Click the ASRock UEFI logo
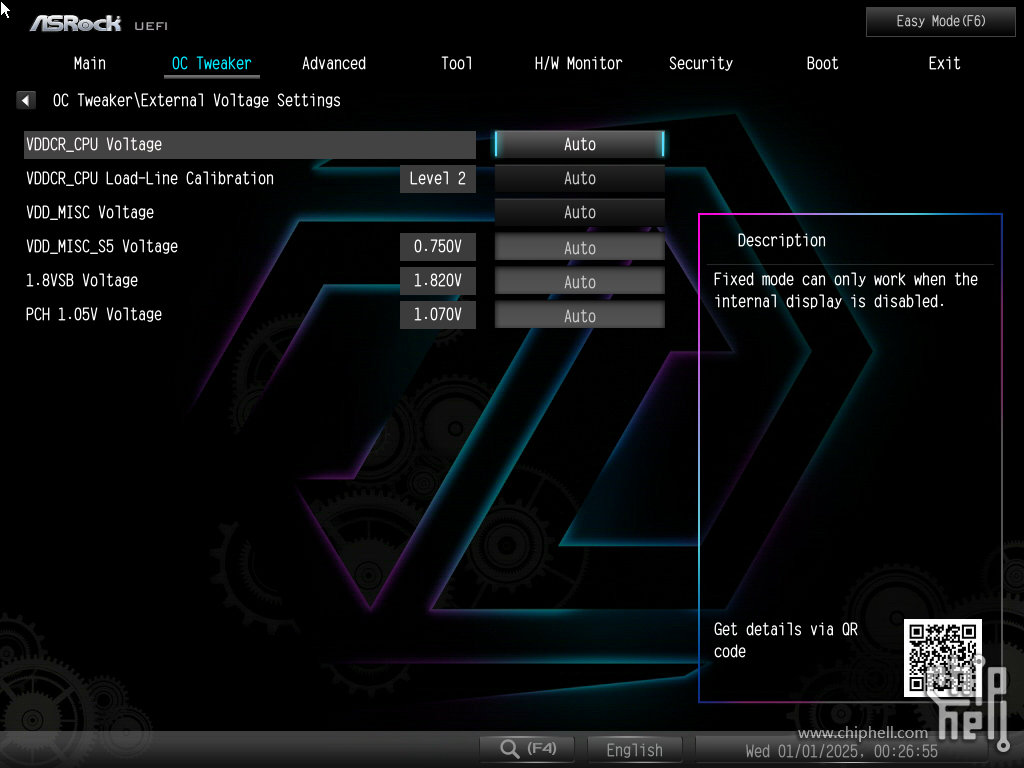This screenshot has width=1024, height=768. [98, 23]
